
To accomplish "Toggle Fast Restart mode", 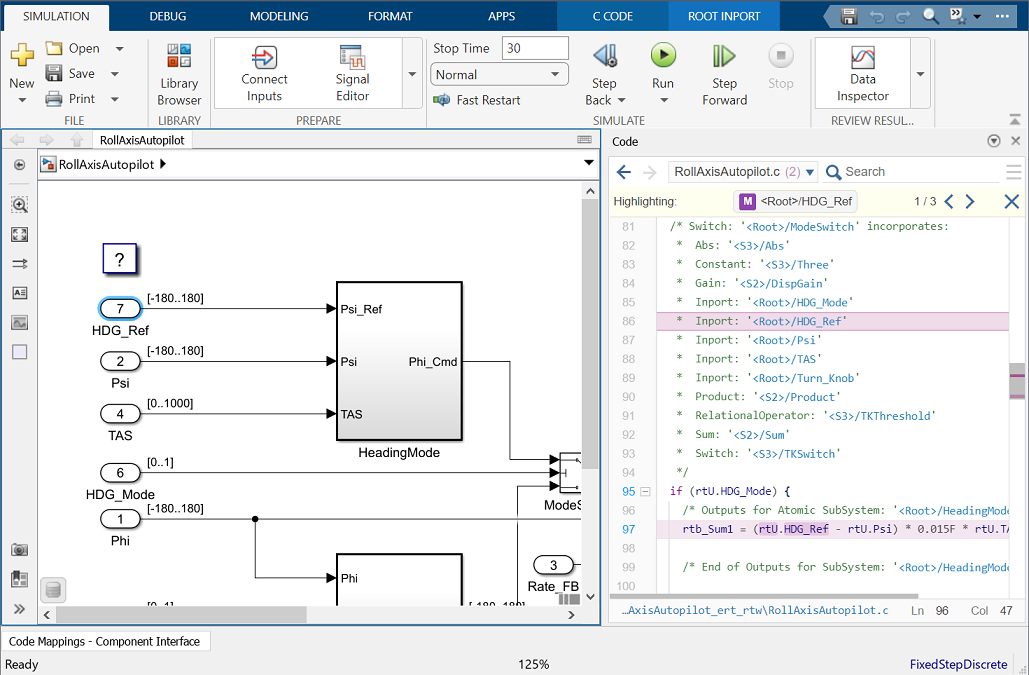I will [477, 100].
